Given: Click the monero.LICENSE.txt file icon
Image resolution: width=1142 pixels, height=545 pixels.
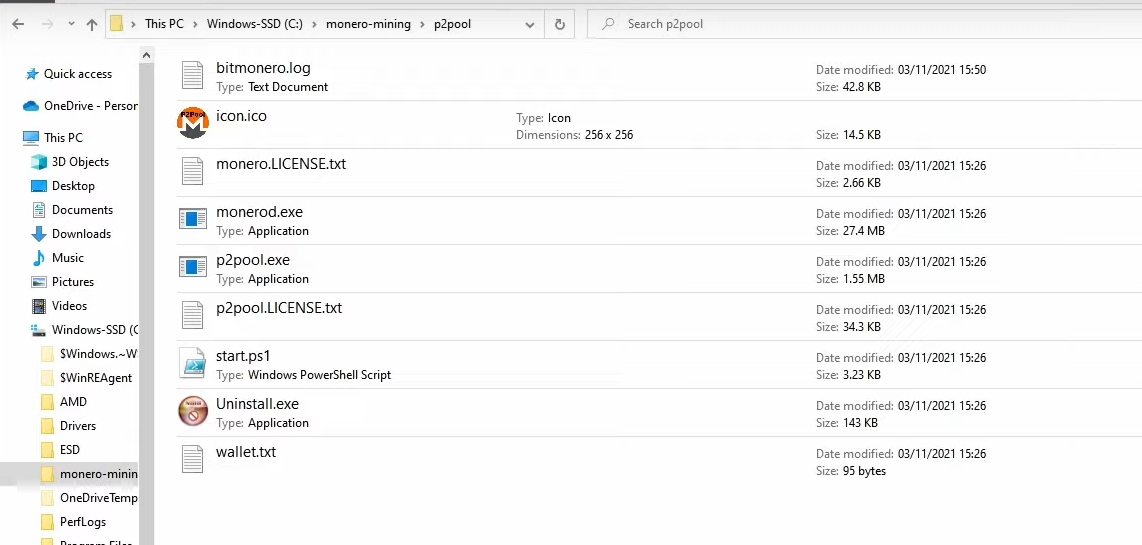Looking at the screenshot, I should pos(192,172).
